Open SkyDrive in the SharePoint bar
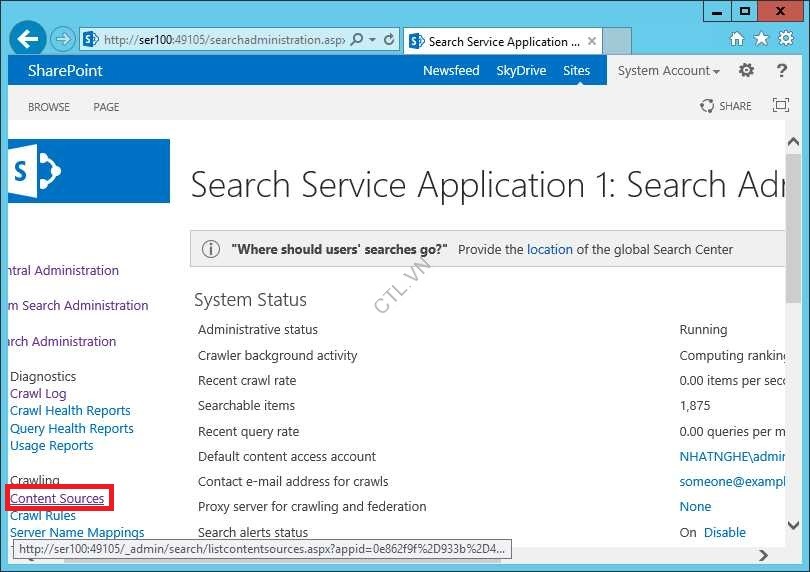Viewport: 810px width, 572px height. click(521, 70)
